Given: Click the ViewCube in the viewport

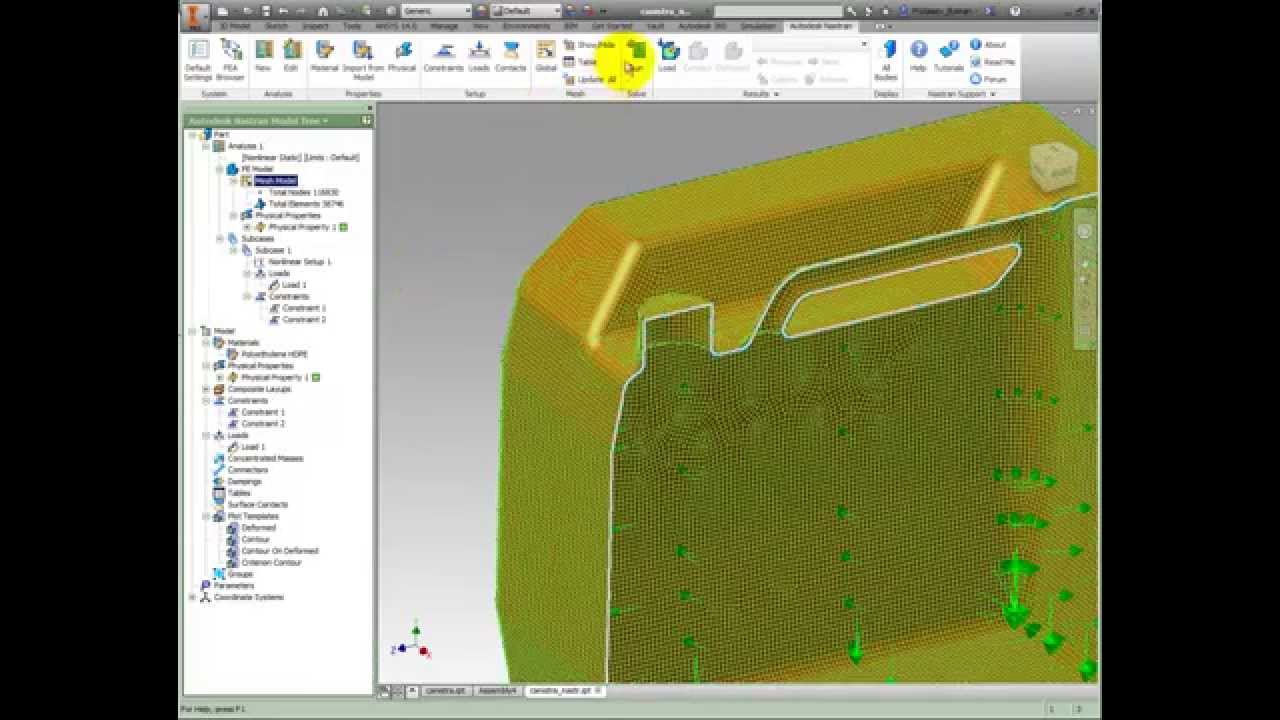Looking at the screenshot, I should pos(1054,168).
